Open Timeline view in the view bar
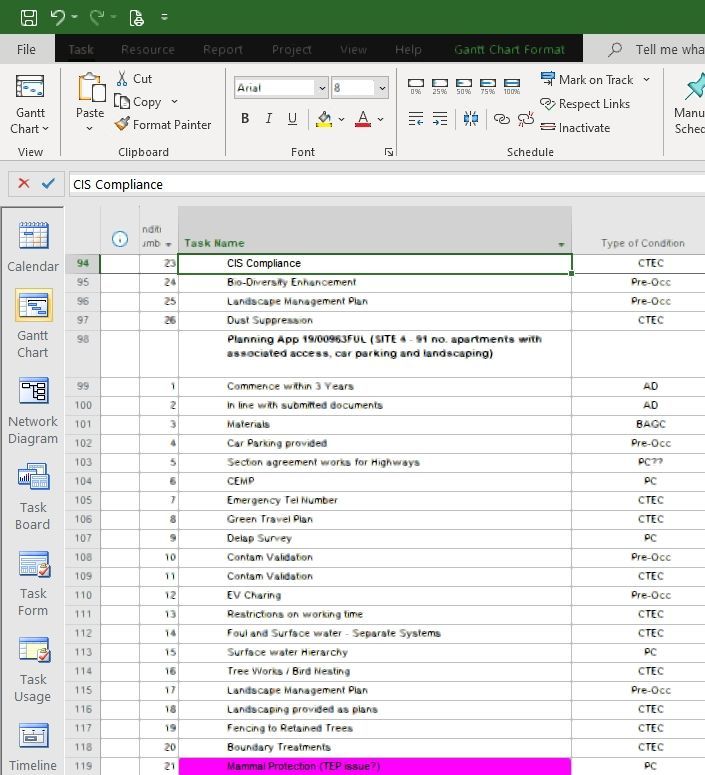The width and height of the screenshot is (705, 775). click(x=33, y=747)
